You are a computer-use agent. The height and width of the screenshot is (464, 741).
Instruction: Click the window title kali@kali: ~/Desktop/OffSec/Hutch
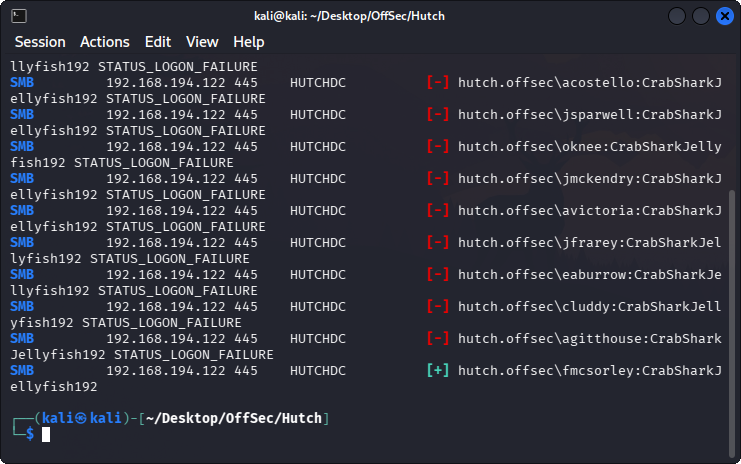[x=349, y=16]
